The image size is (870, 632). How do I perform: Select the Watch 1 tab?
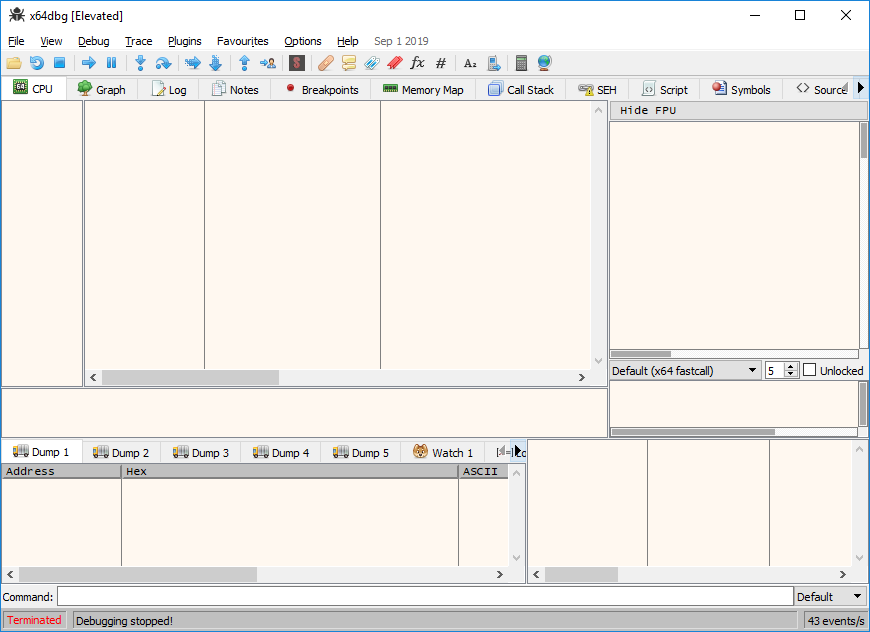click(x=443, y=452)
